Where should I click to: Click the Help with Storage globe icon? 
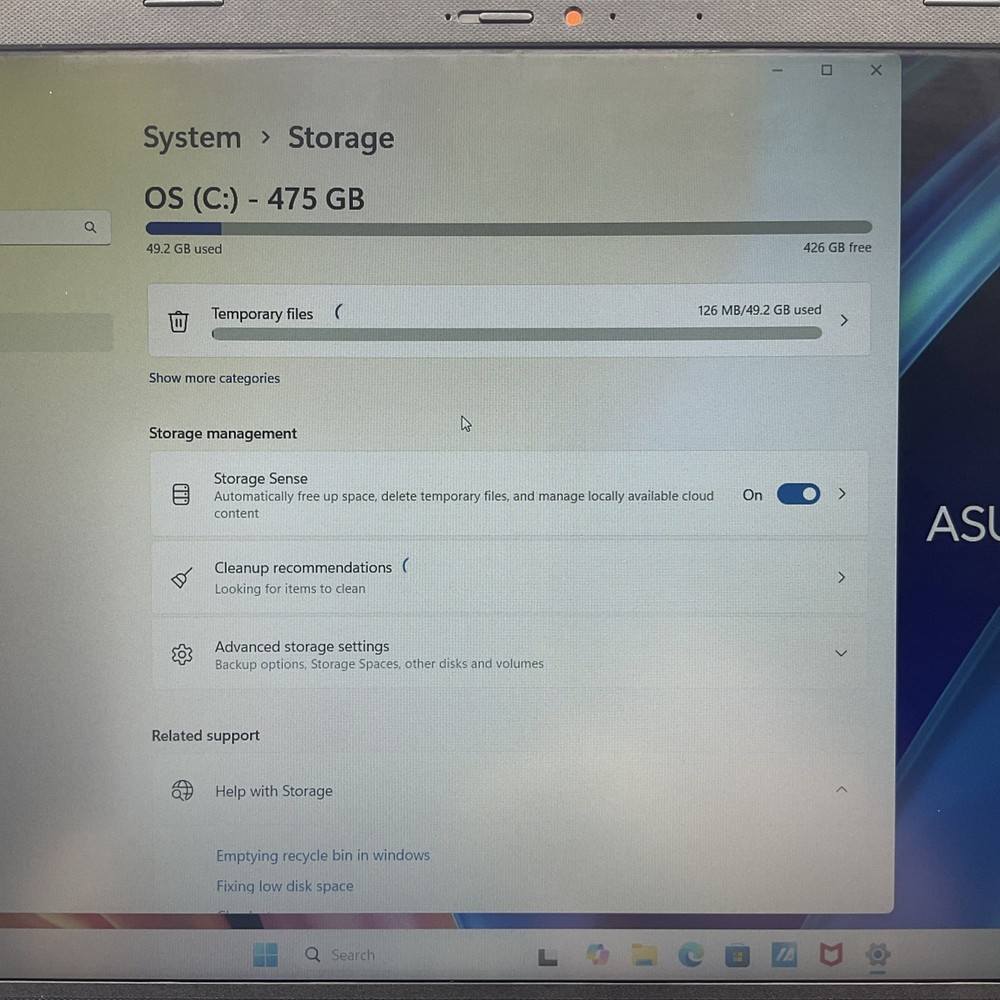(x=182, y=791)
